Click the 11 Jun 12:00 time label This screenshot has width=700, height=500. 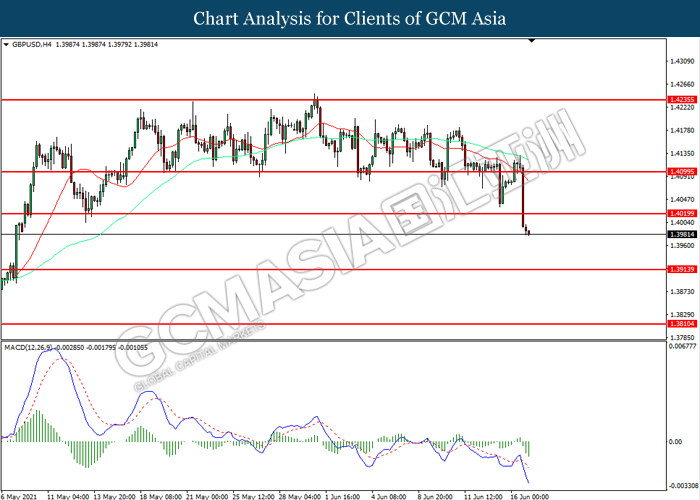483,496
